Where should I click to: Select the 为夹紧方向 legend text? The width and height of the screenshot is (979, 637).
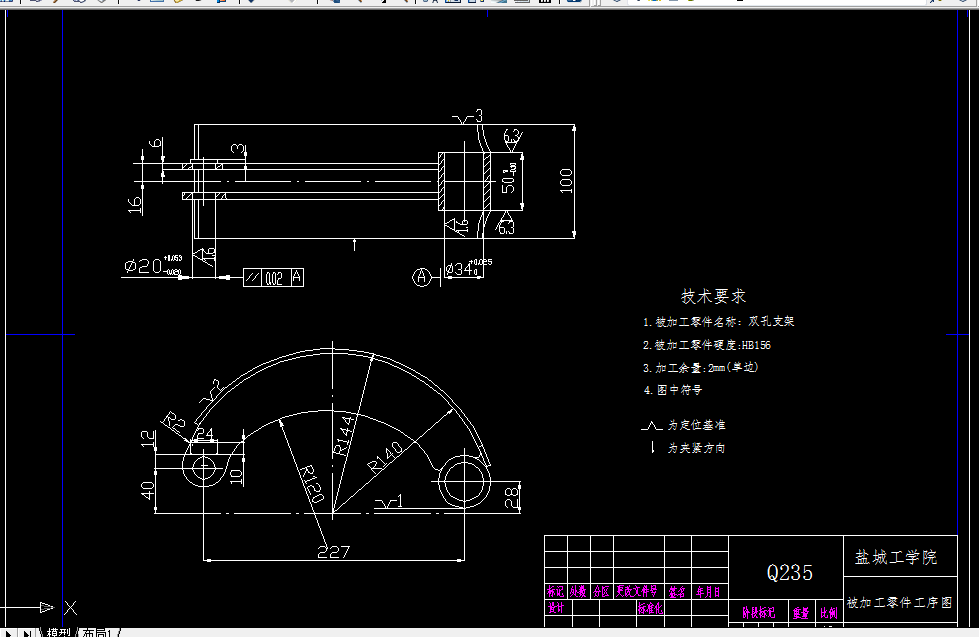click(696, 448)
